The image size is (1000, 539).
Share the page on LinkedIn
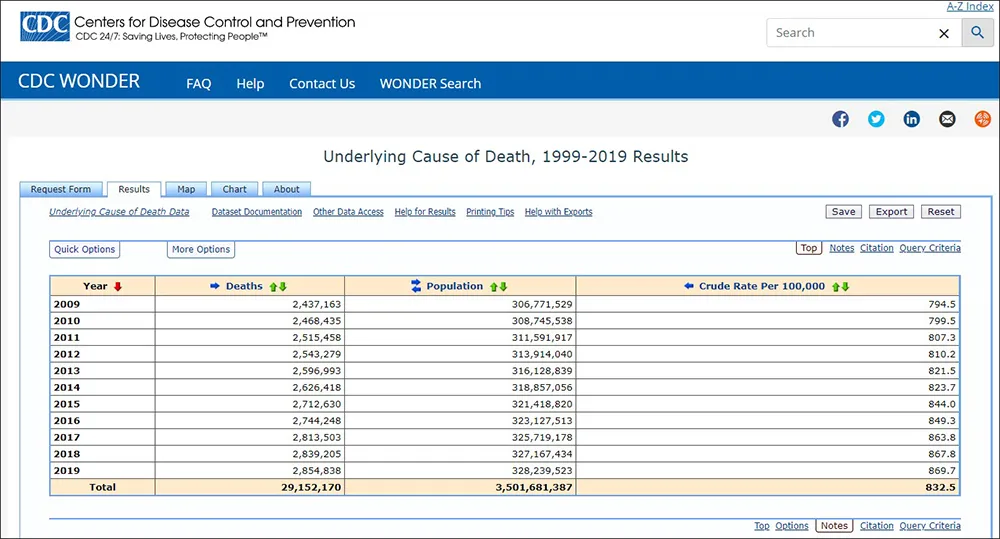click(911, 119)
